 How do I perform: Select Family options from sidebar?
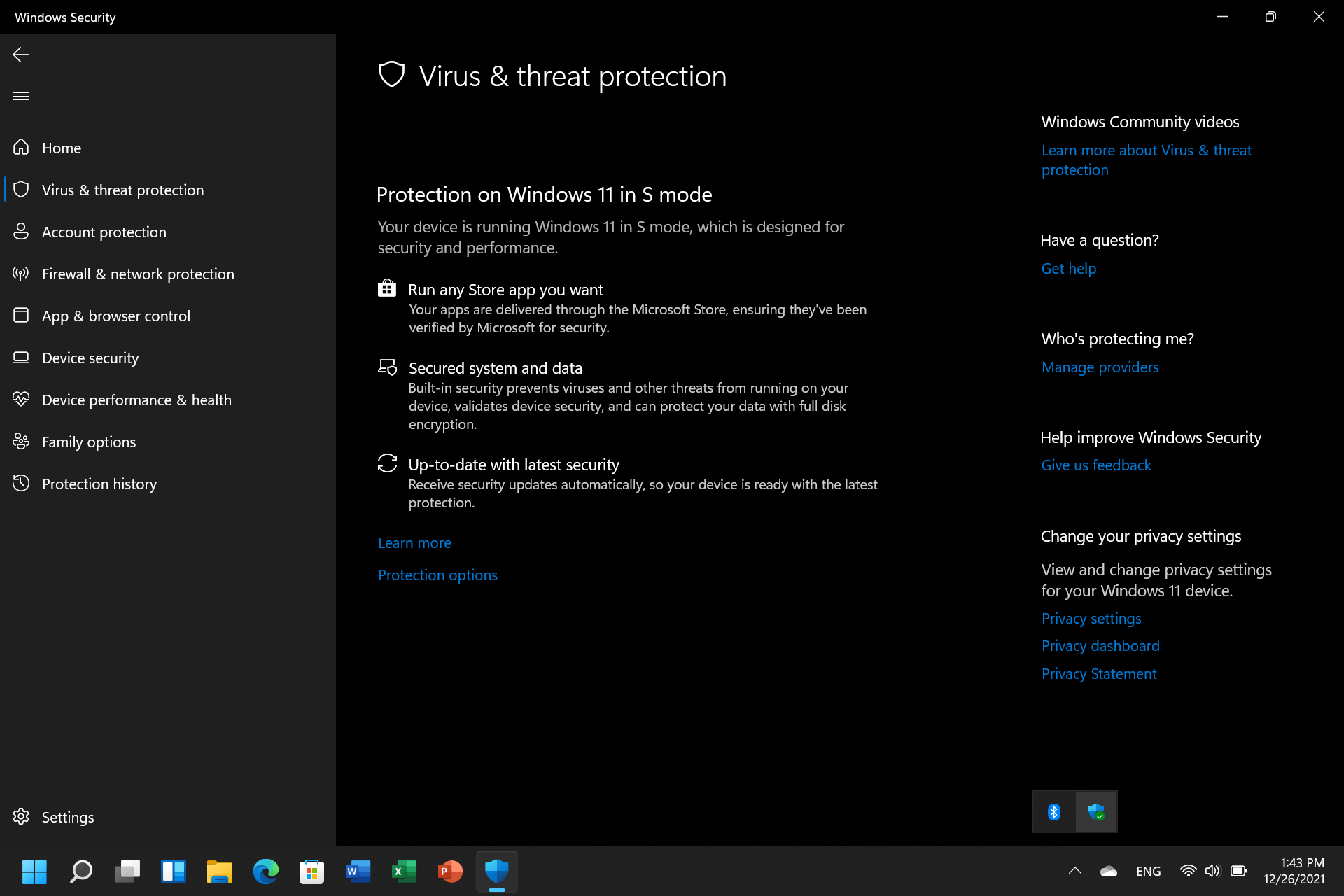coord(89,441)
